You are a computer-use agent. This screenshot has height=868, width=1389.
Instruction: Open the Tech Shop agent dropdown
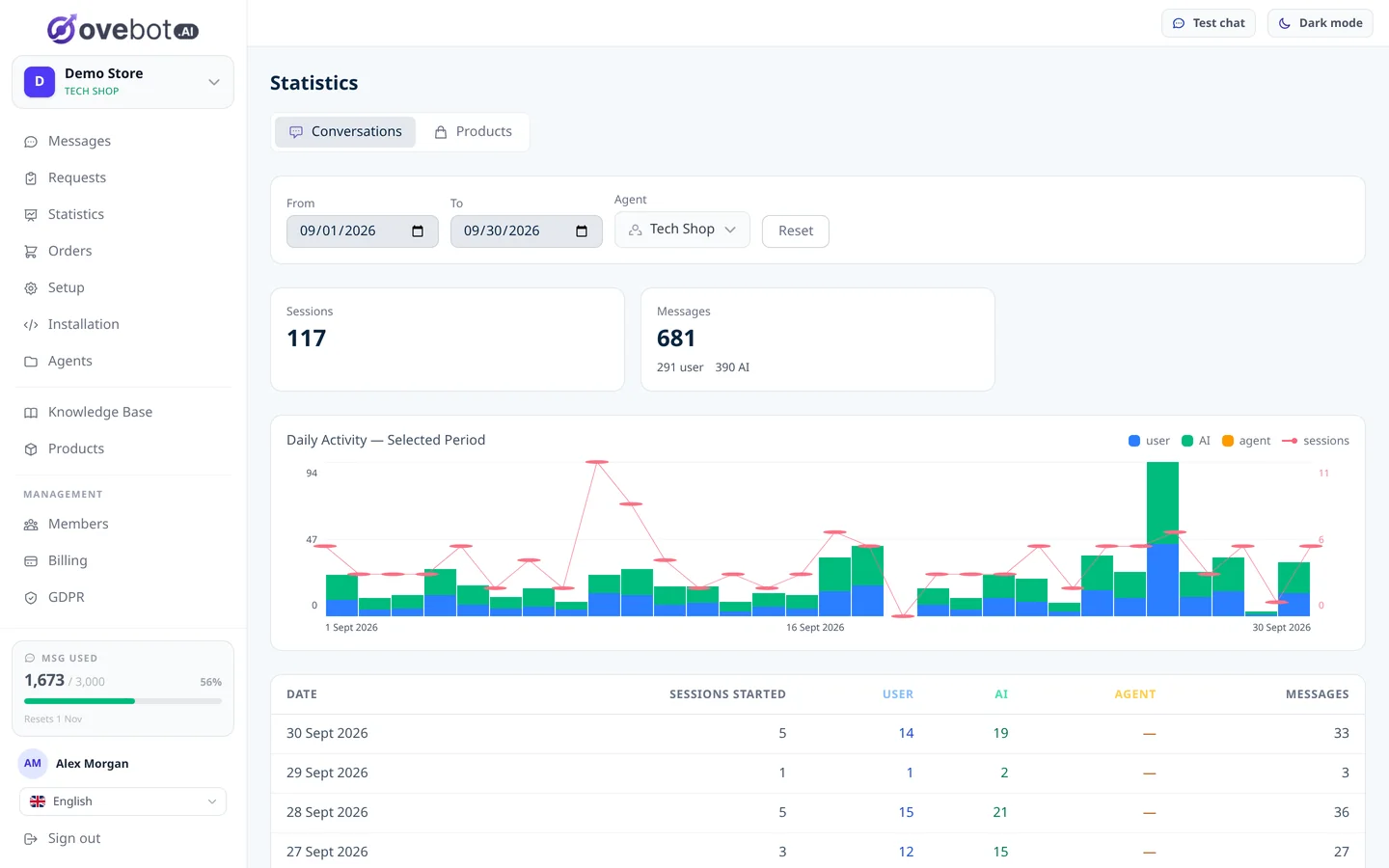point(682,230)
